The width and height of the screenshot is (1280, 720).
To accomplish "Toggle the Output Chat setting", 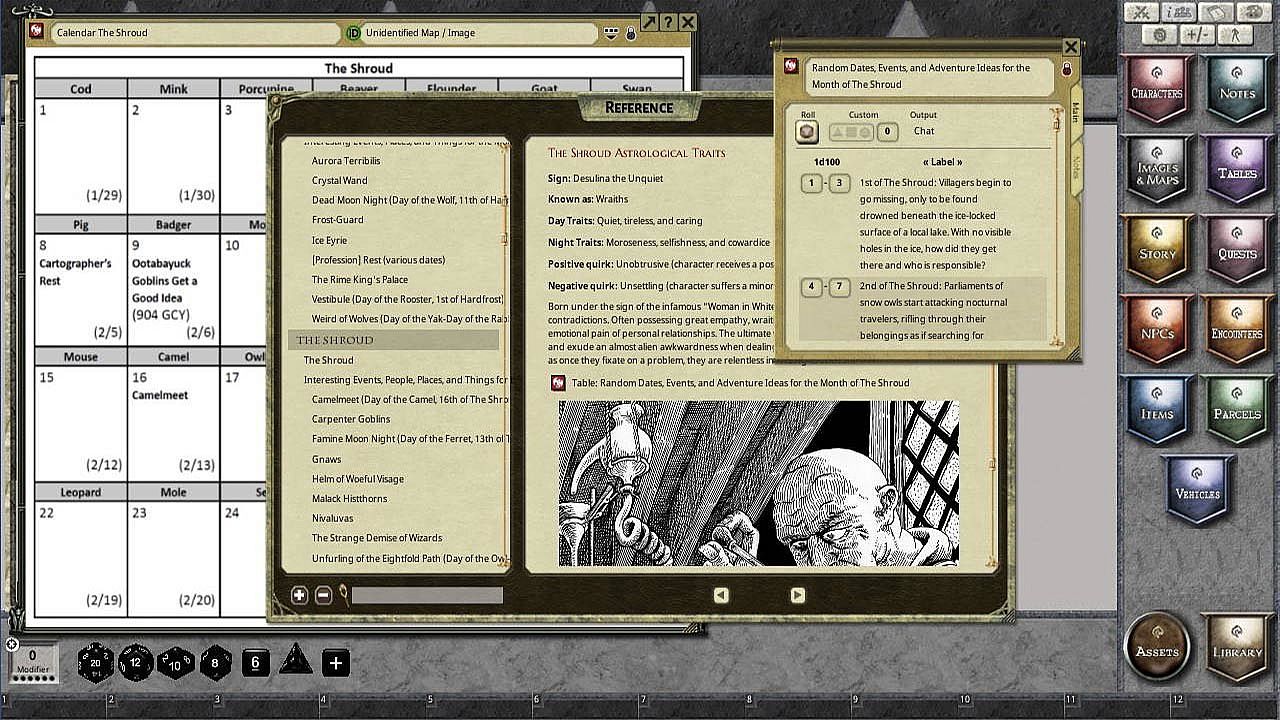I will tap(924, 131).
